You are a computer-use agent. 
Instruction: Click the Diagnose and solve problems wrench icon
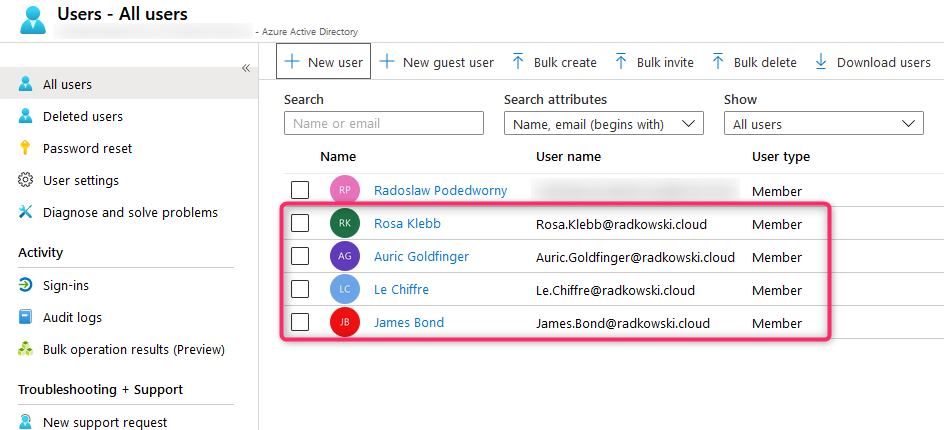(x=26, y=212)
